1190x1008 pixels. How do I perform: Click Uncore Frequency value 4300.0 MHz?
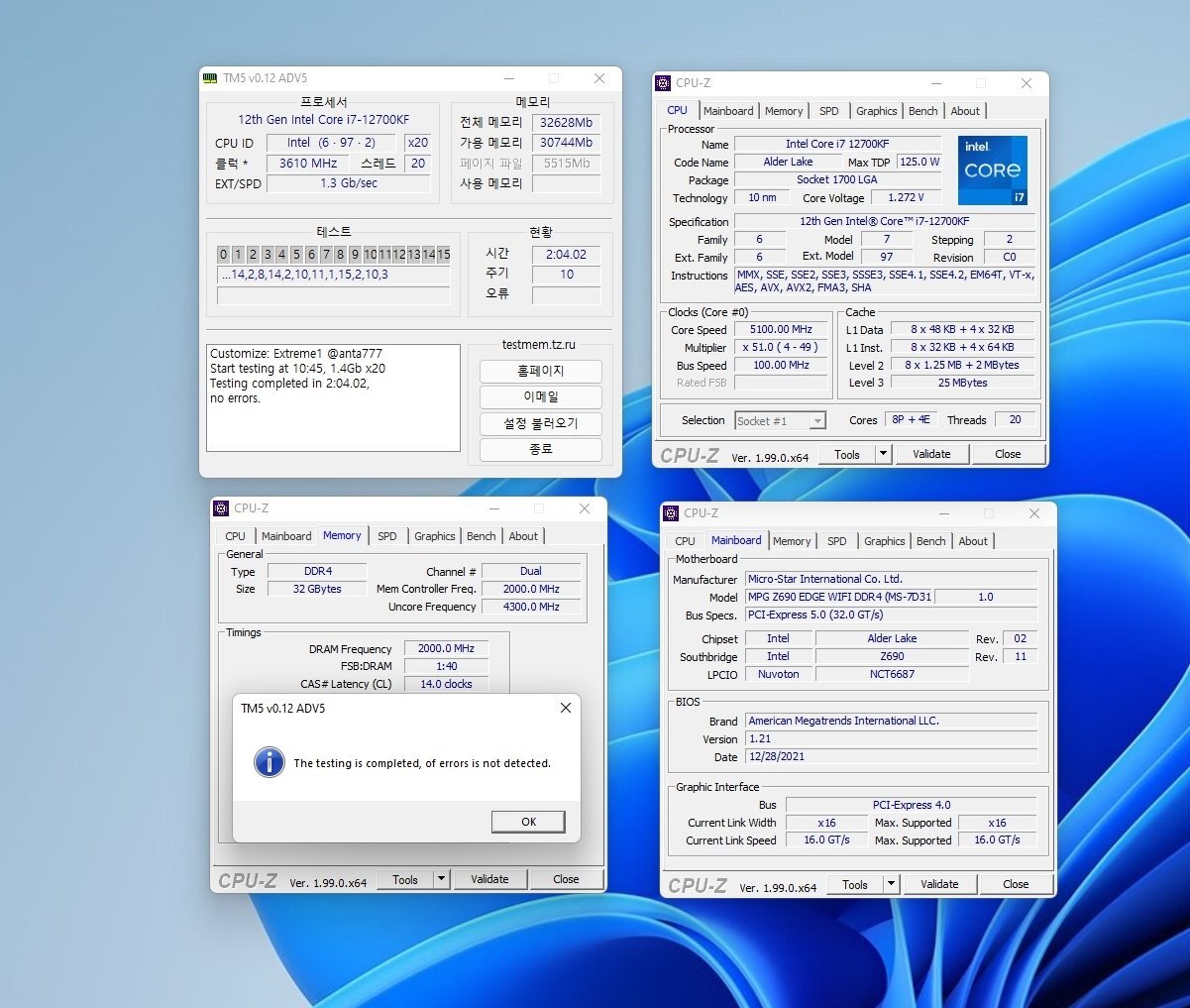click(x=531, y=607)
